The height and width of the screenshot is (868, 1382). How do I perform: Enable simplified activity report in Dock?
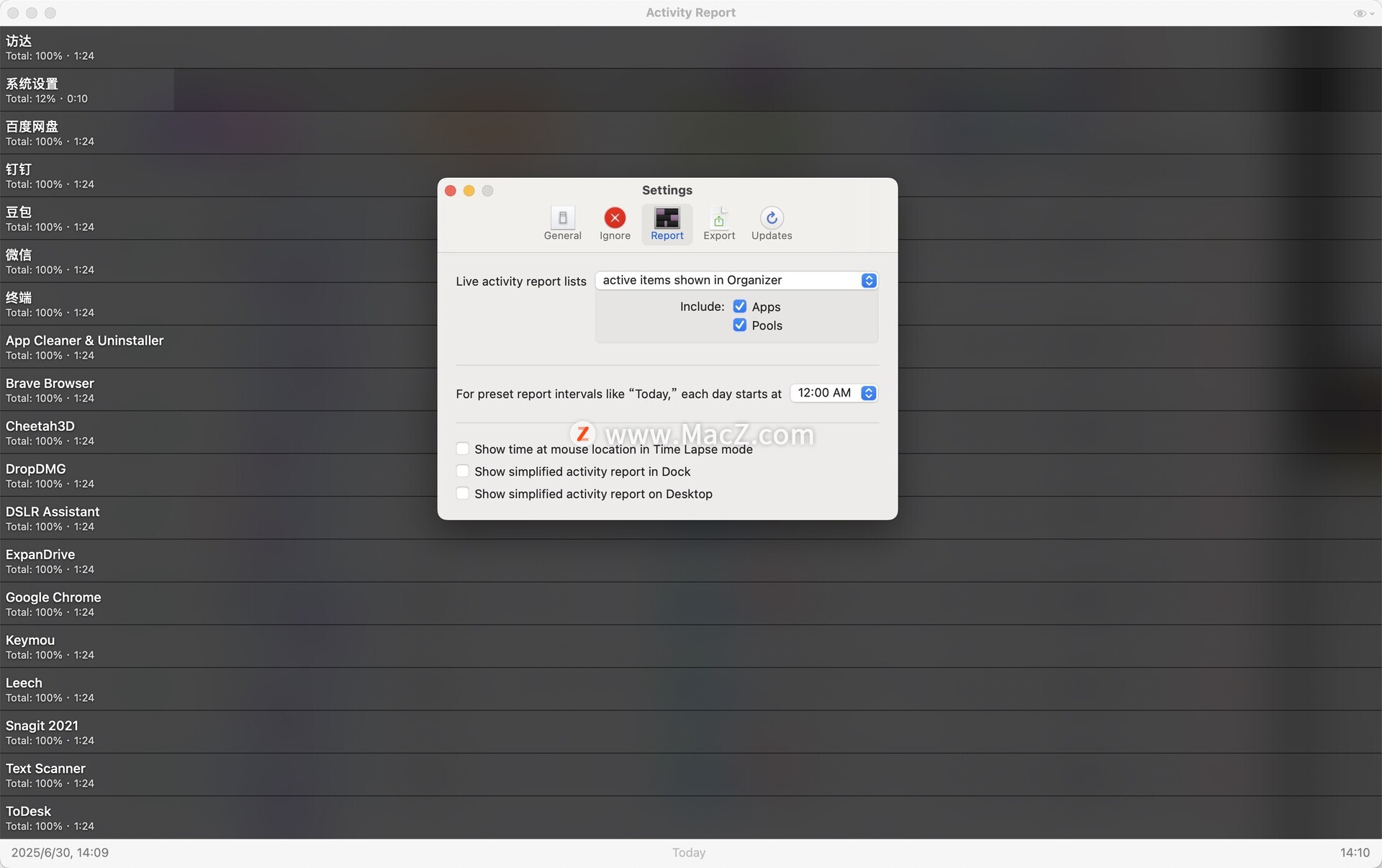click(462, 471)
